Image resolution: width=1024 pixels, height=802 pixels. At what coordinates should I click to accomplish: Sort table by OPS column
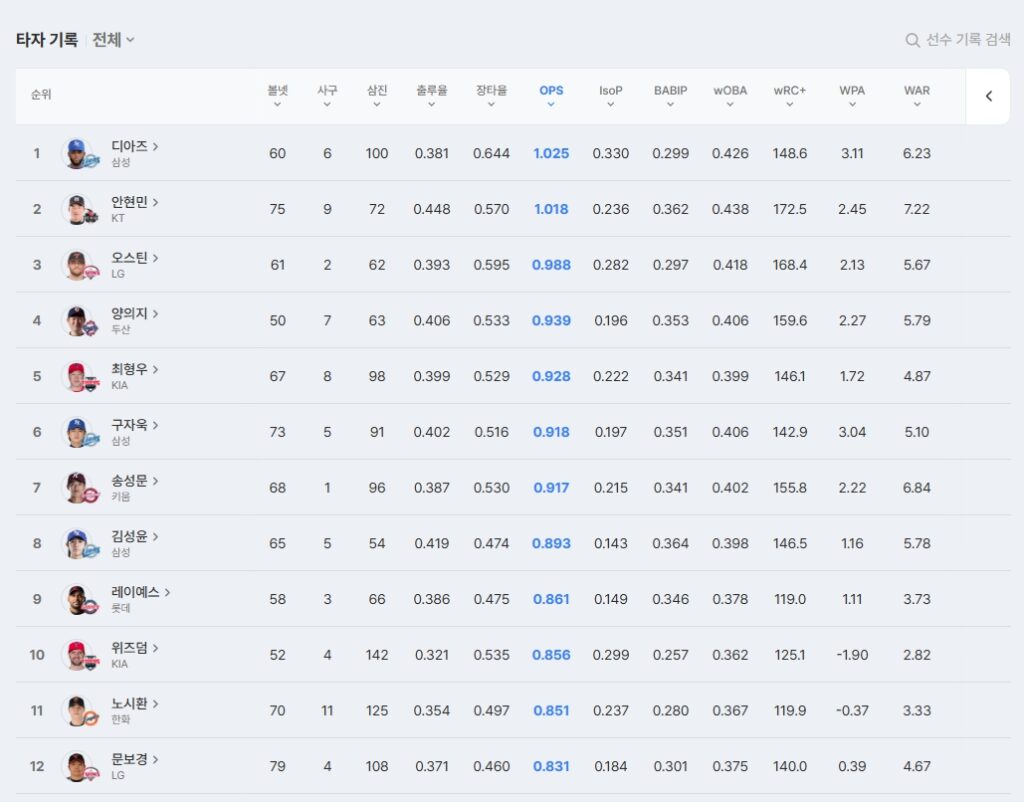pyautogui.click(x=551, y=96)
